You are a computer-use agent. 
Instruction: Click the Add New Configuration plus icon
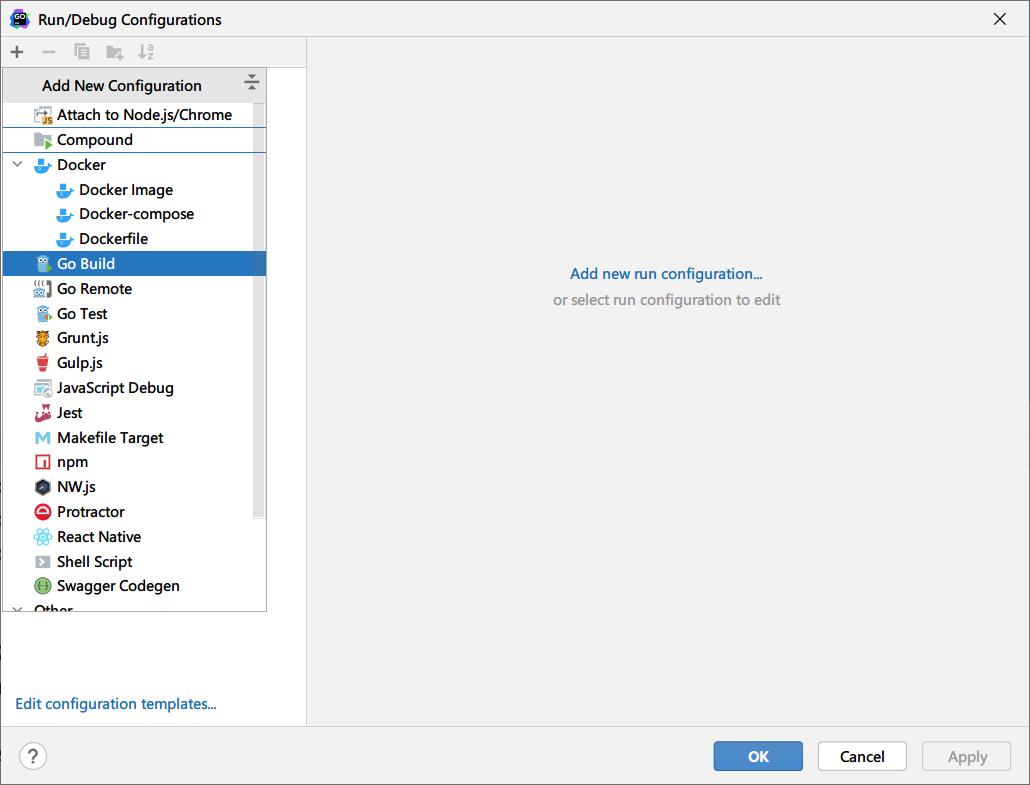point(17,52)
